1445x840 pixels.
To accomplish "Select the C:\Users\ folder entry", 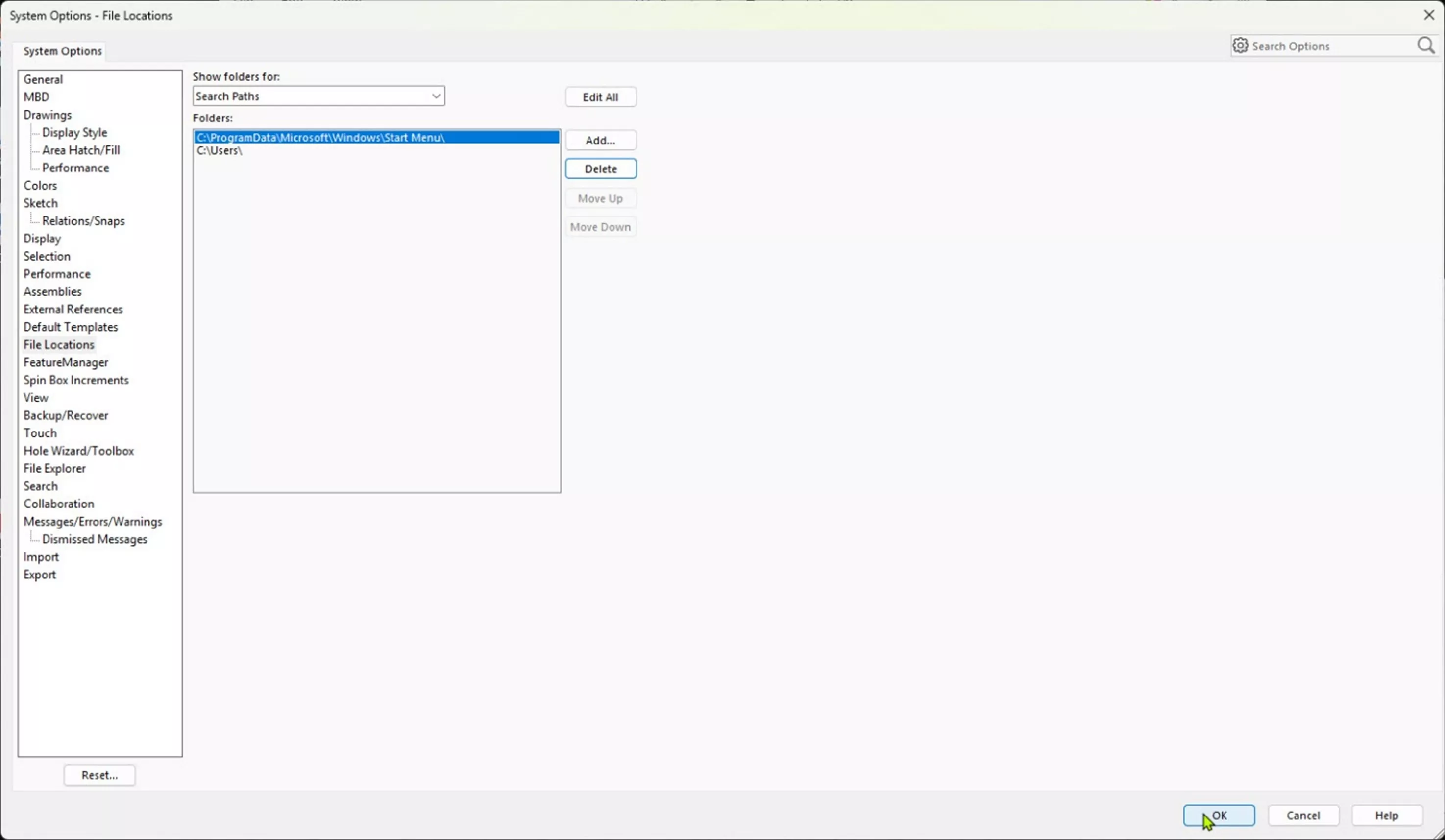I will [220, 151].
